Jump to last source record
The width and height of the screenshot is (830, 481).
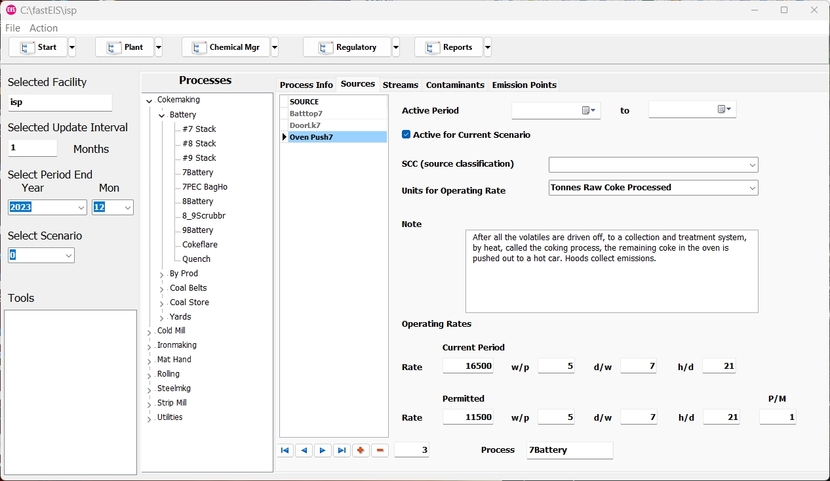point(342,451)
